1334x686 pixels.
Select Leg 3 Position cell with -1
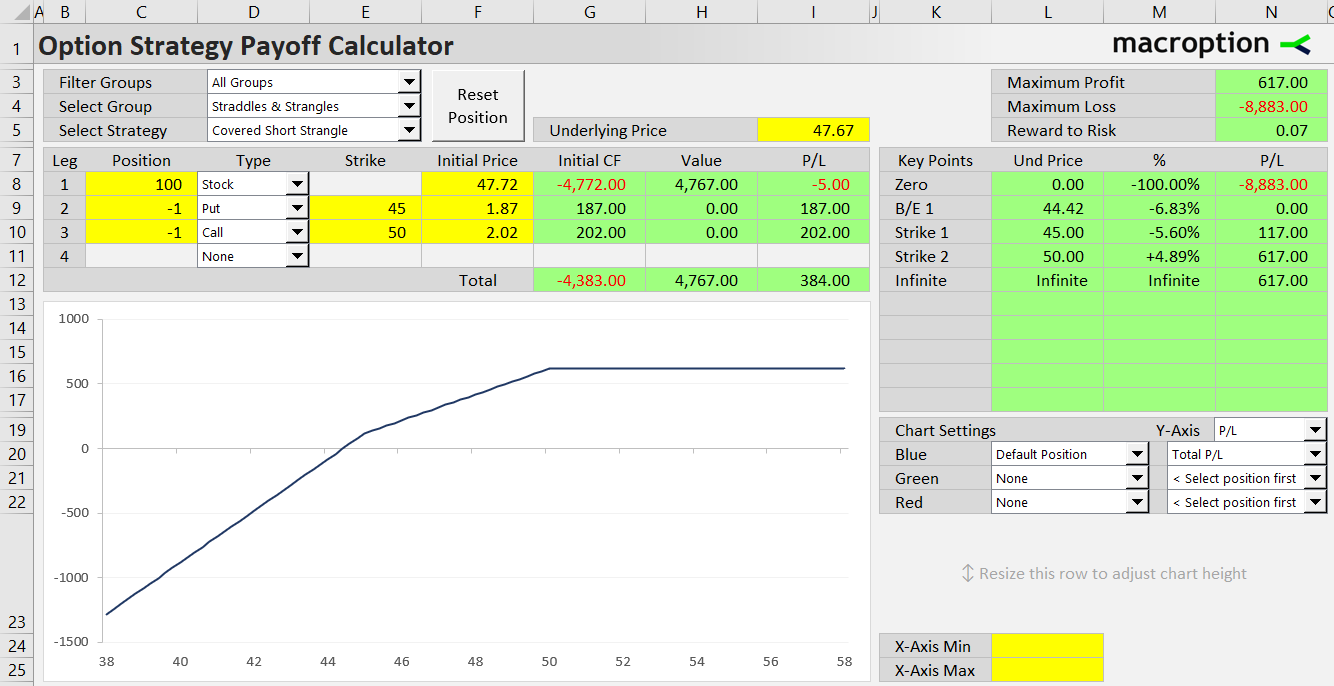(141, 232)
